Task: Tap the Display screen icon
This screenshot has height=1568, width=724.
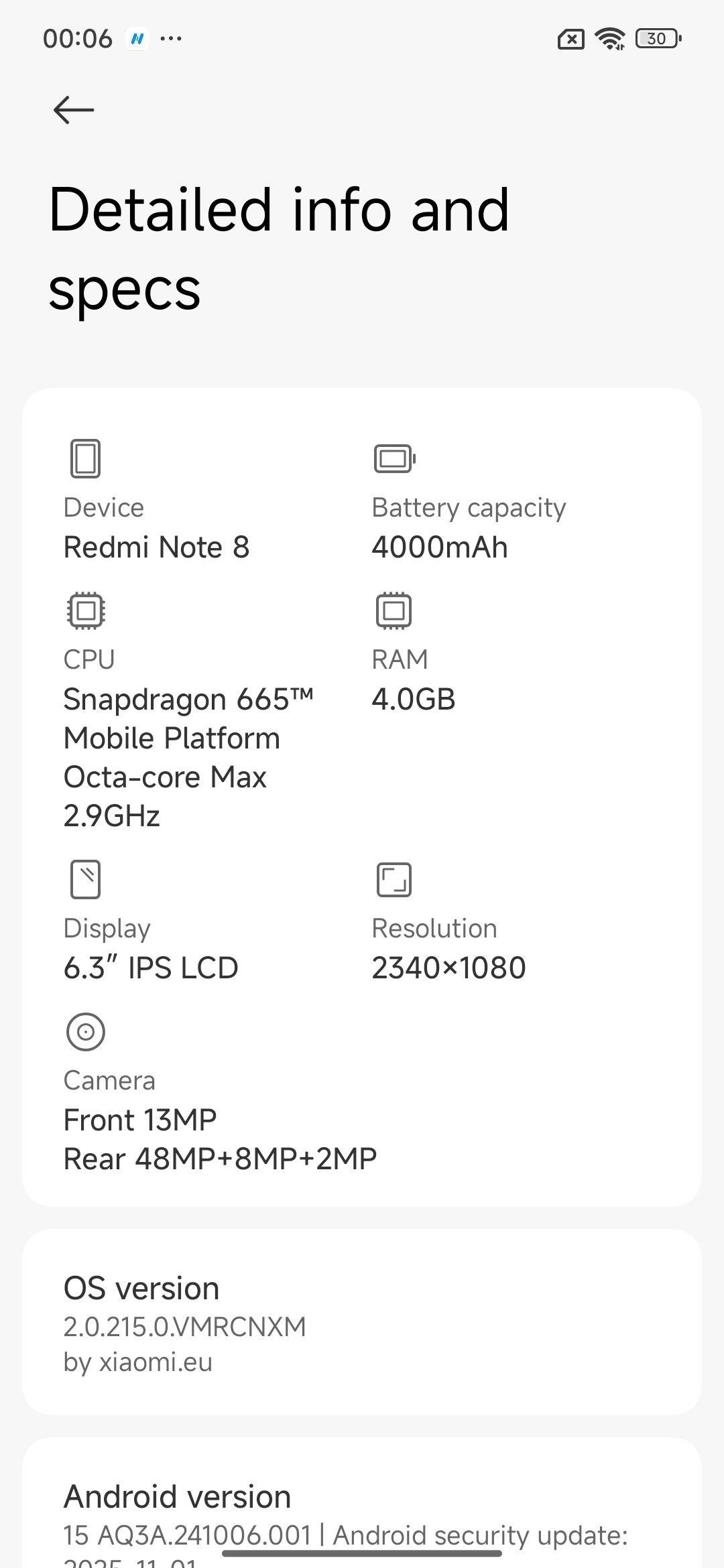Action: pos(85,879)
